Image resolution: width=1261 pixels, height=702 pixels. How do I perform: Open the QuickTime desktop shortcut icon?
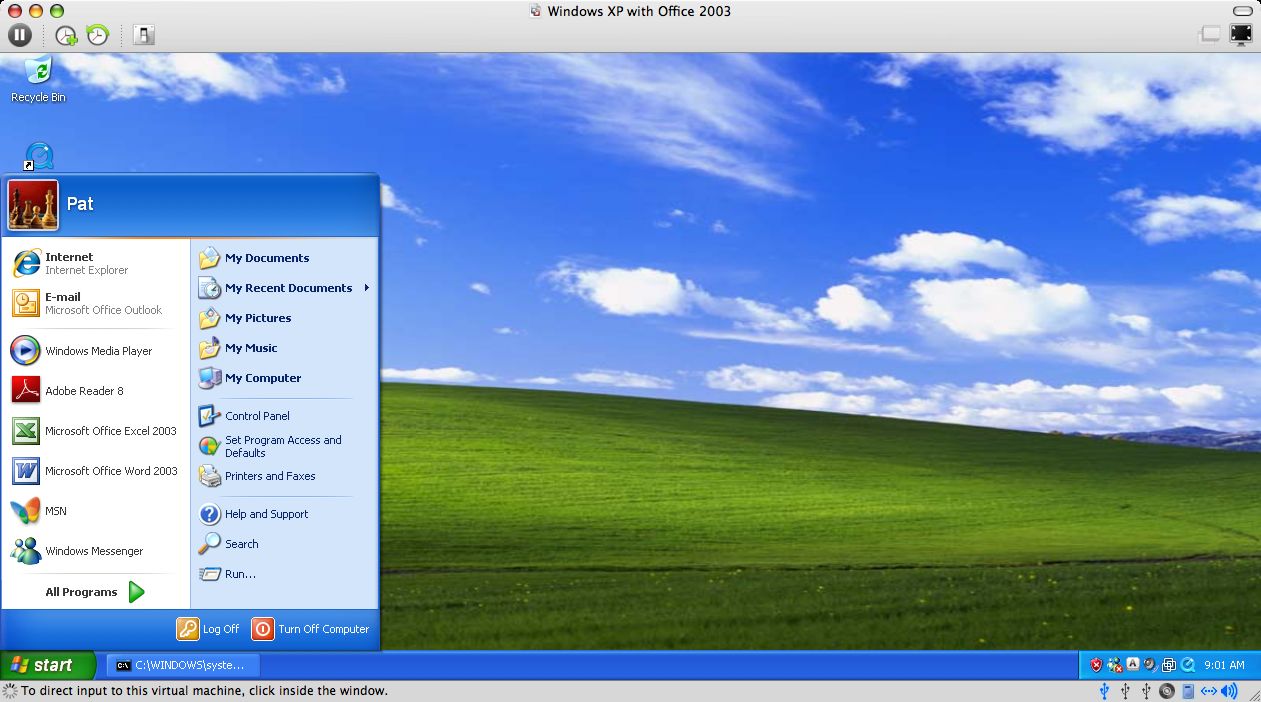pyautogui.click(x=38, y=157)
